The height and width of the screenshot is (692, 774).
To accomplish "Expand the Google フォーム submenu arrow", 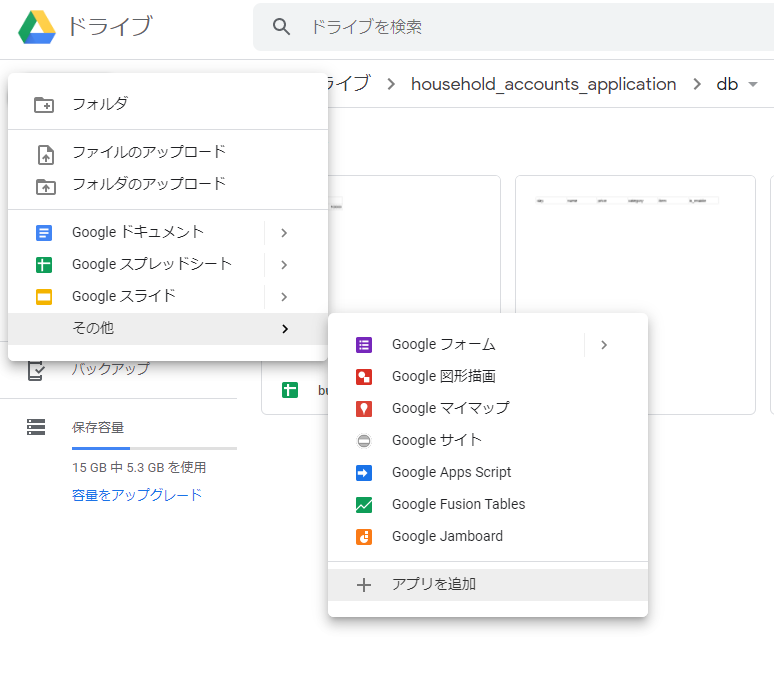I will coord(604,345).
